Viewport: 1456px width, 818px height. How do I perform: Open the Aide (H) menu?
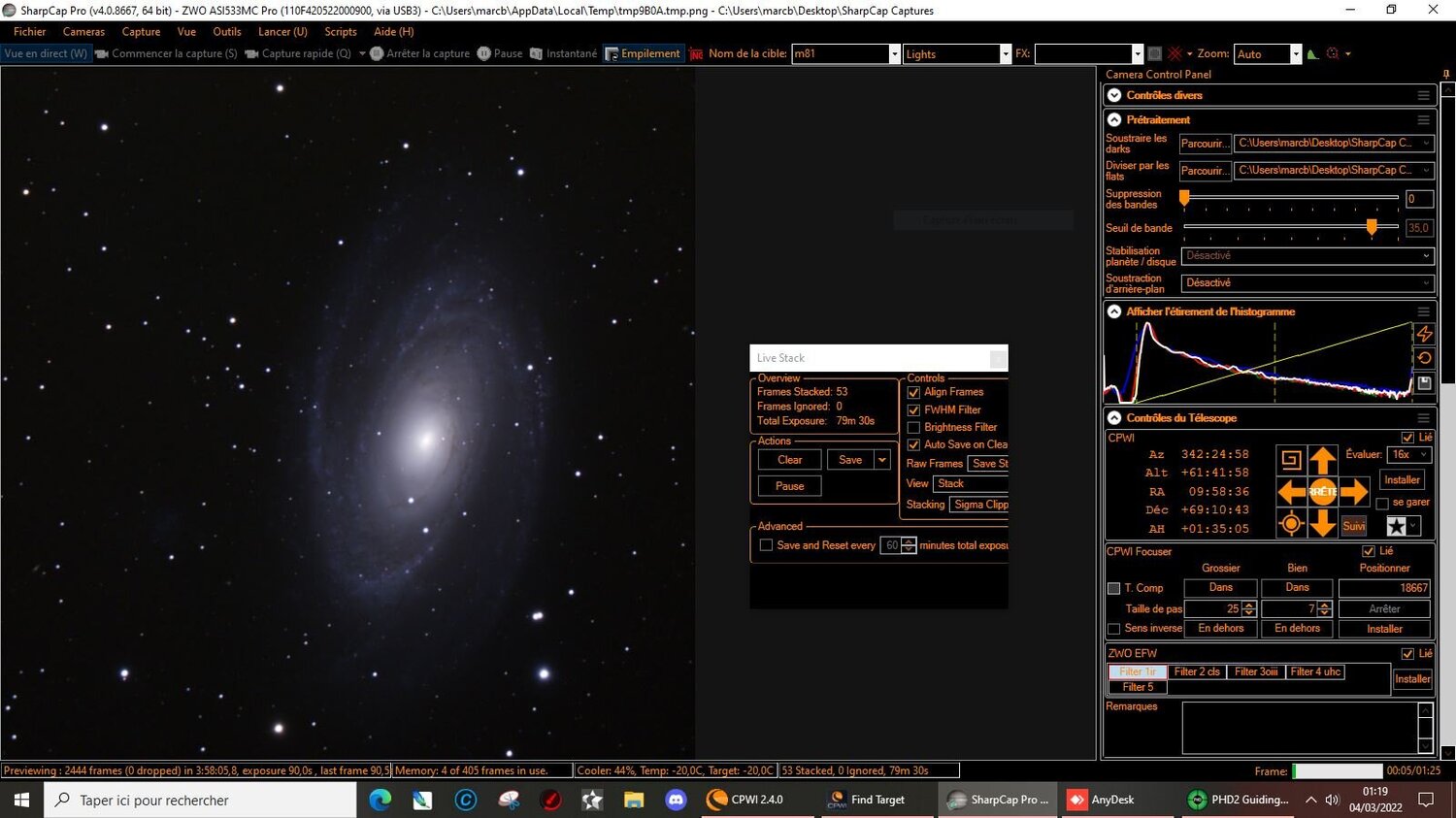(x=393, y=32)
